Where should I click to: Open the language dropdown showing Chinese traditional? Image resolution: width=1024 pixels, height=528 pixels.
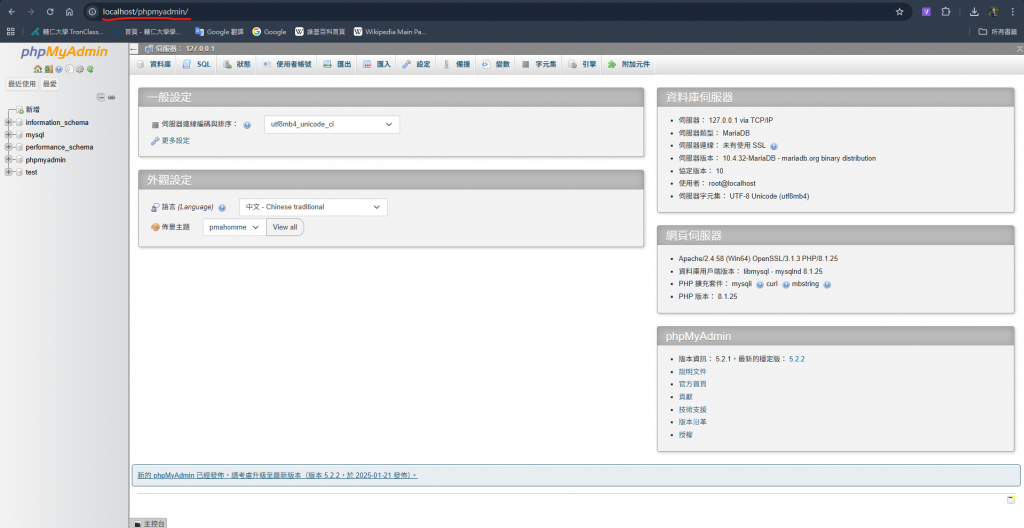click(313, 207)
